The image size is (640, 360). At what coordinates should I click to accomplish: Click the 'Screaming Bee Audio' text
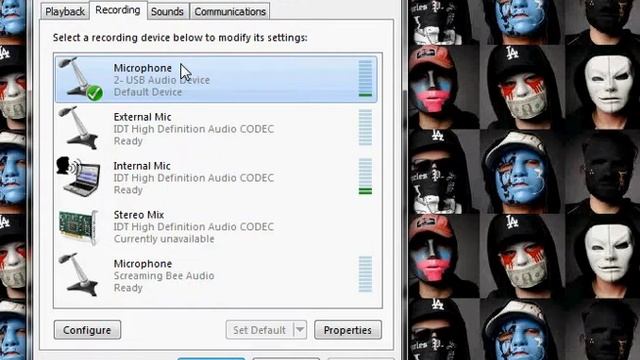pyautogui.click(x=164, y=276)
